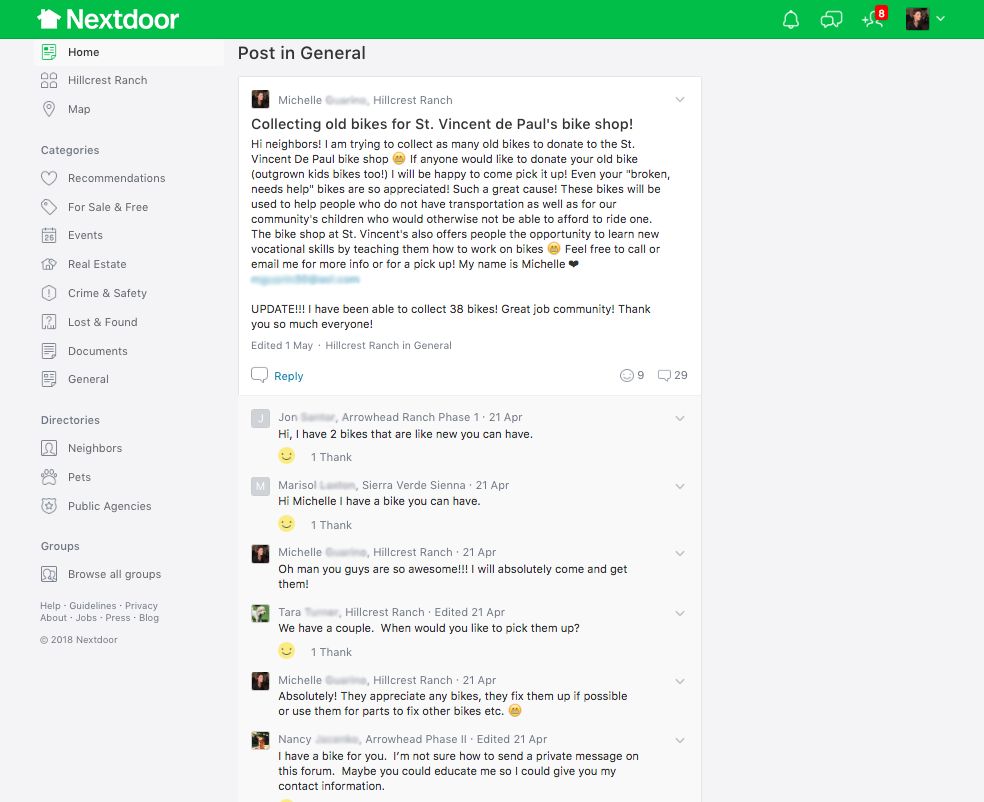984x802 pixels.
Task: Click '1 Thank' under Jon's comment
Action: tap(331, 457)
